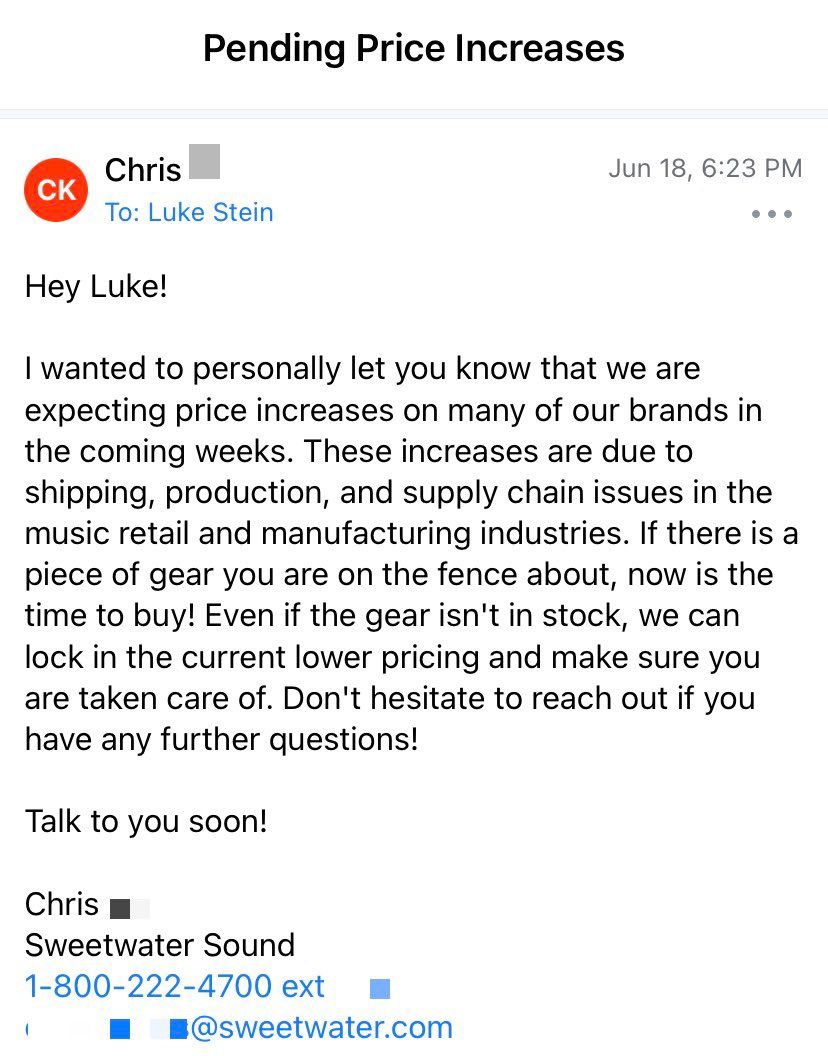Expand recipient details via 'To: Luke Stein'
Screen dimensions: 828x1056
coord(189,212)
